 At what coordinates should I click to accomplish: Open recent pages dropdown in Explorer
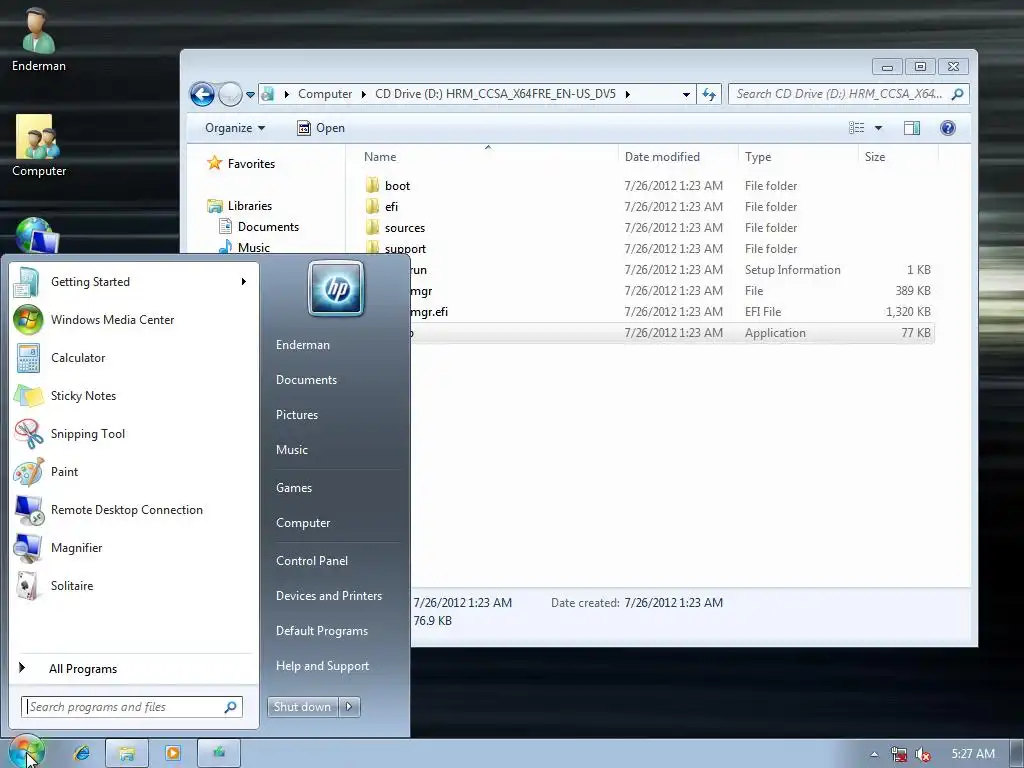[x=250, y=95]
